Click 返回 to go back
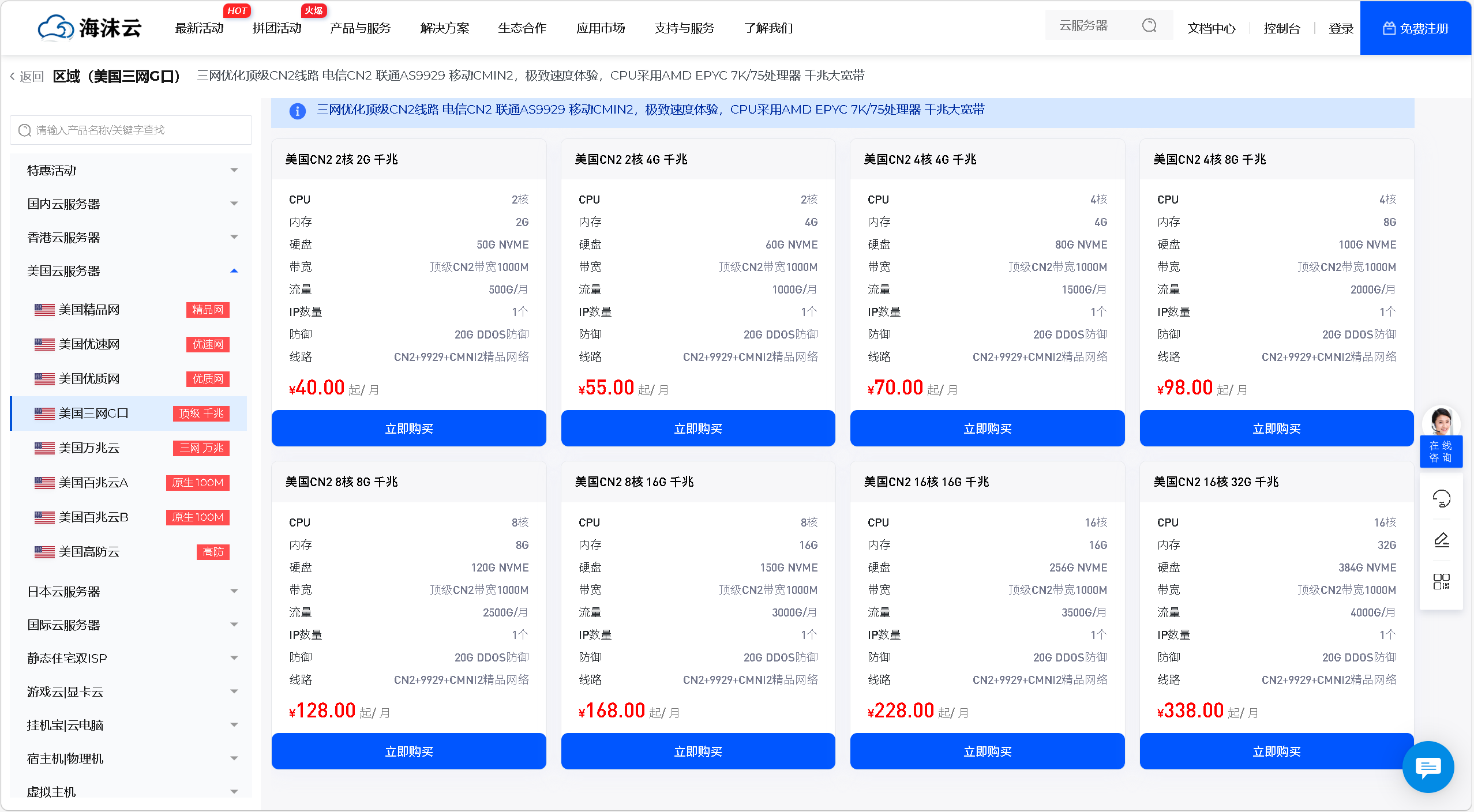This screenshot has height=812, width=1474. pos(32,76)
